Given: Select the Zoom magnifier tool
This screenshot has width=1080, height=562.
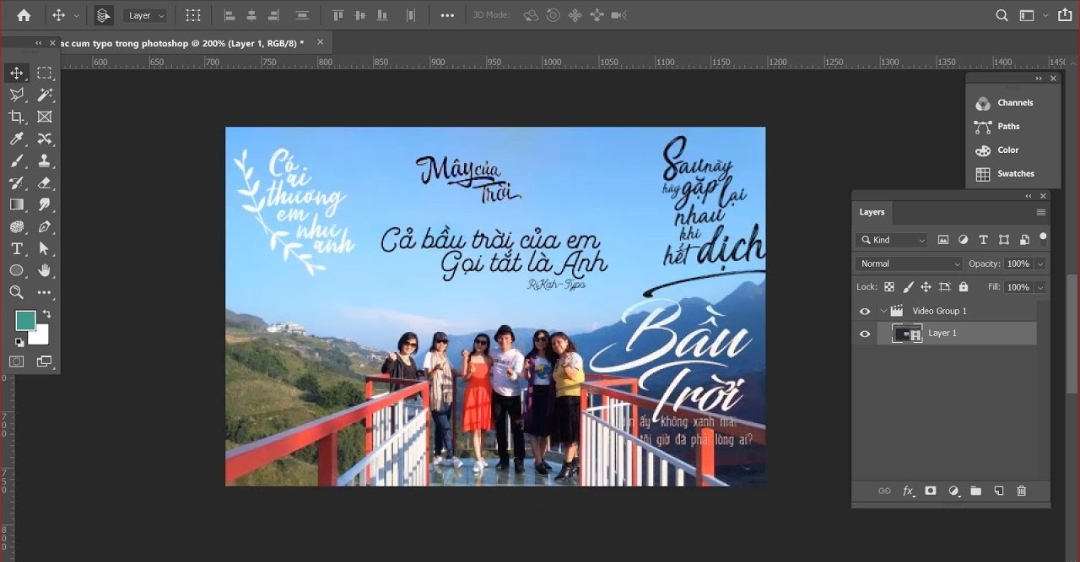Looking at the screenshot, I should point(17,293).
